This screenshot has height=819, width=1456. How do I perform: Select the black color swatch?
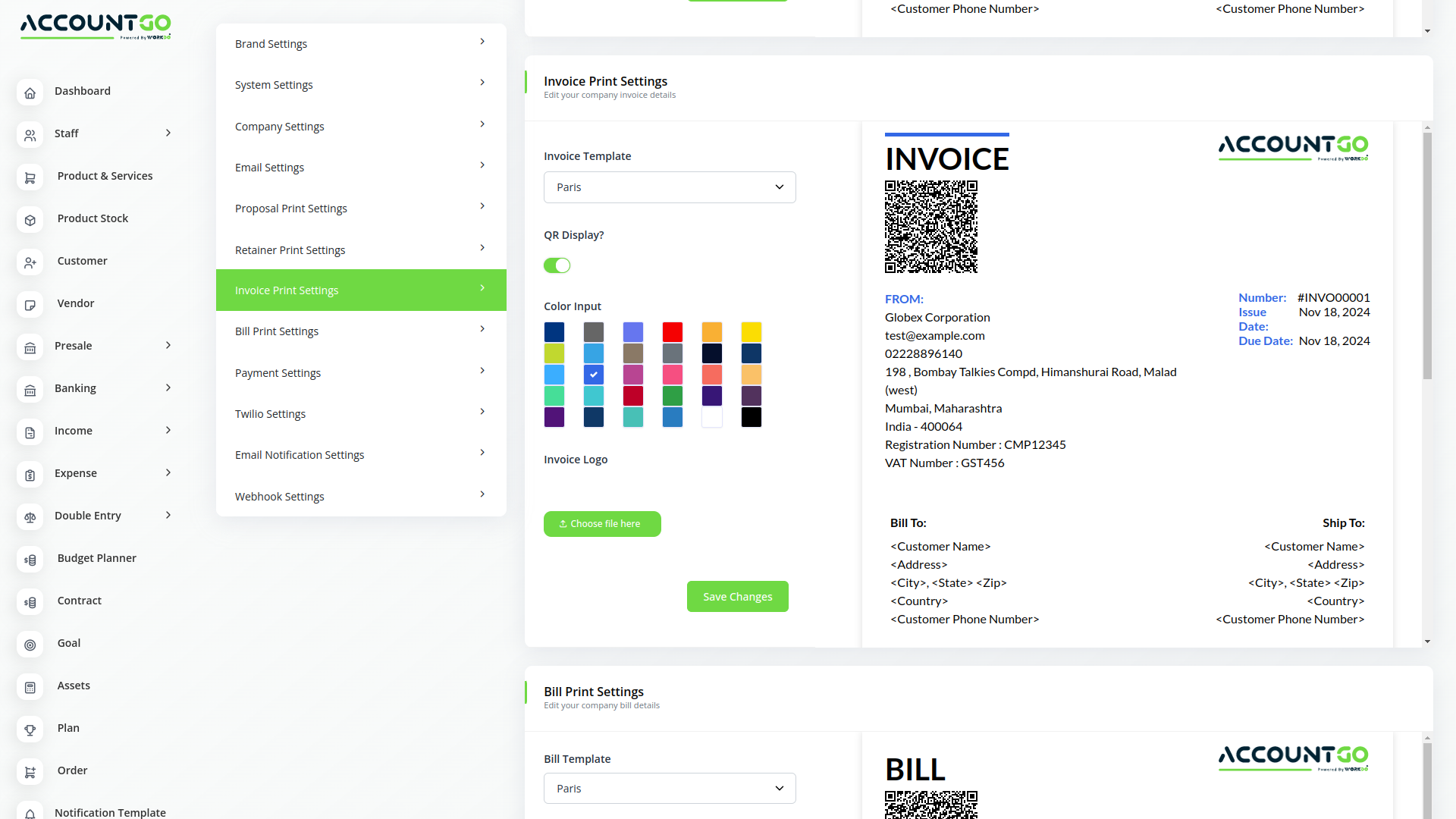click(751, 416)
